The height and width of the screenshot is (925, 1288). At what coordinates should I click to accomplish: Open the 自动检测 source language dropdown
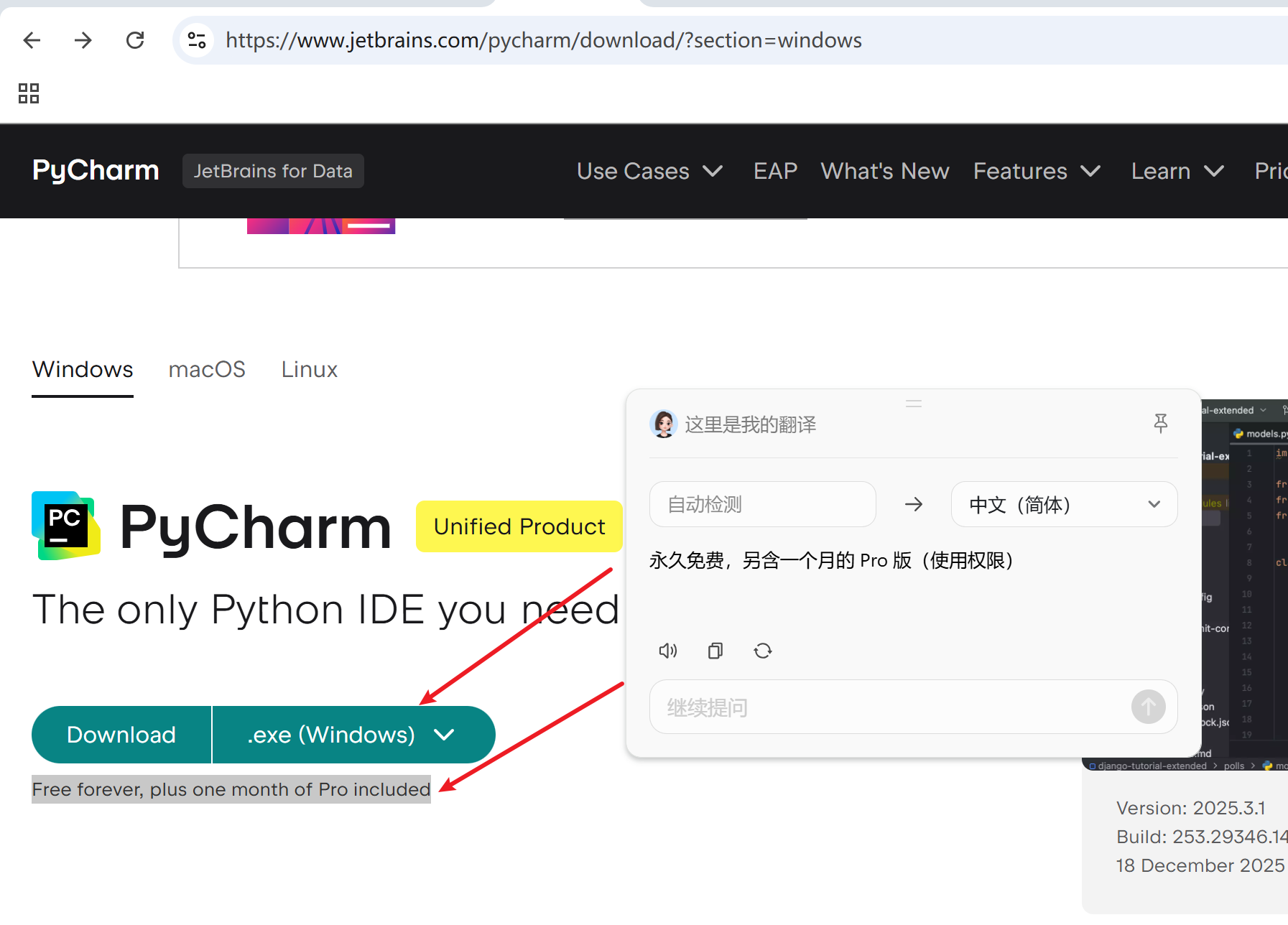pos(762,504)
